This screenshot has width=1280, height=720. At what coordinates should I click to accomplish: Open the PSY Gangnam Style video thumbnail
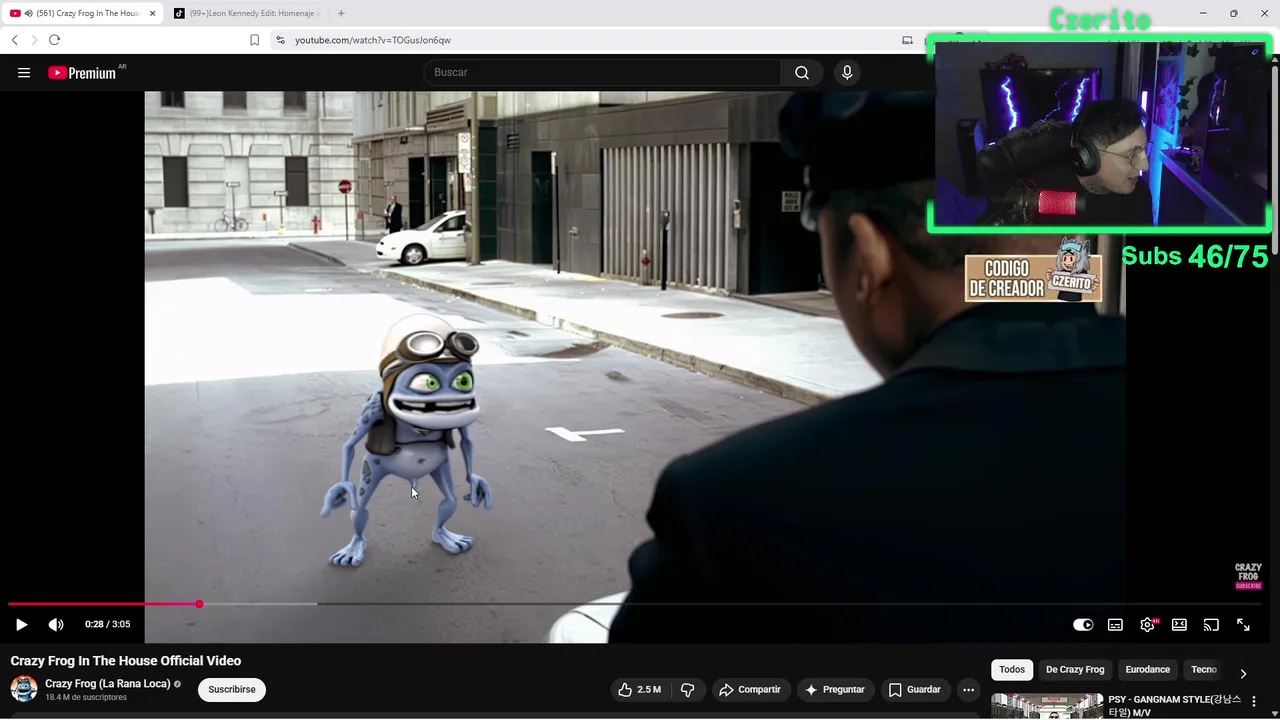tap(1047, 706)
